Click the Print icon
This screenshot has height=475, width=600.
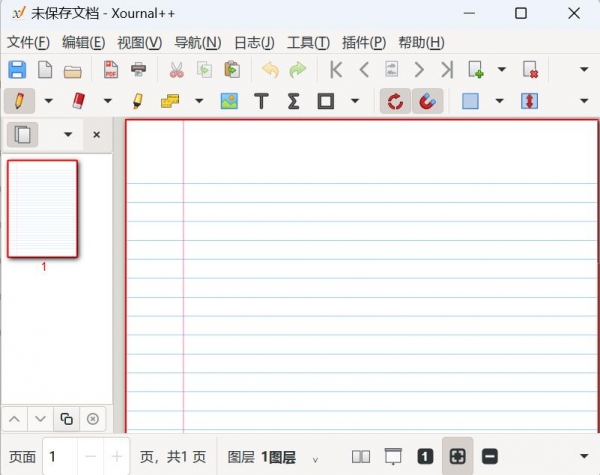click(139, 70)
